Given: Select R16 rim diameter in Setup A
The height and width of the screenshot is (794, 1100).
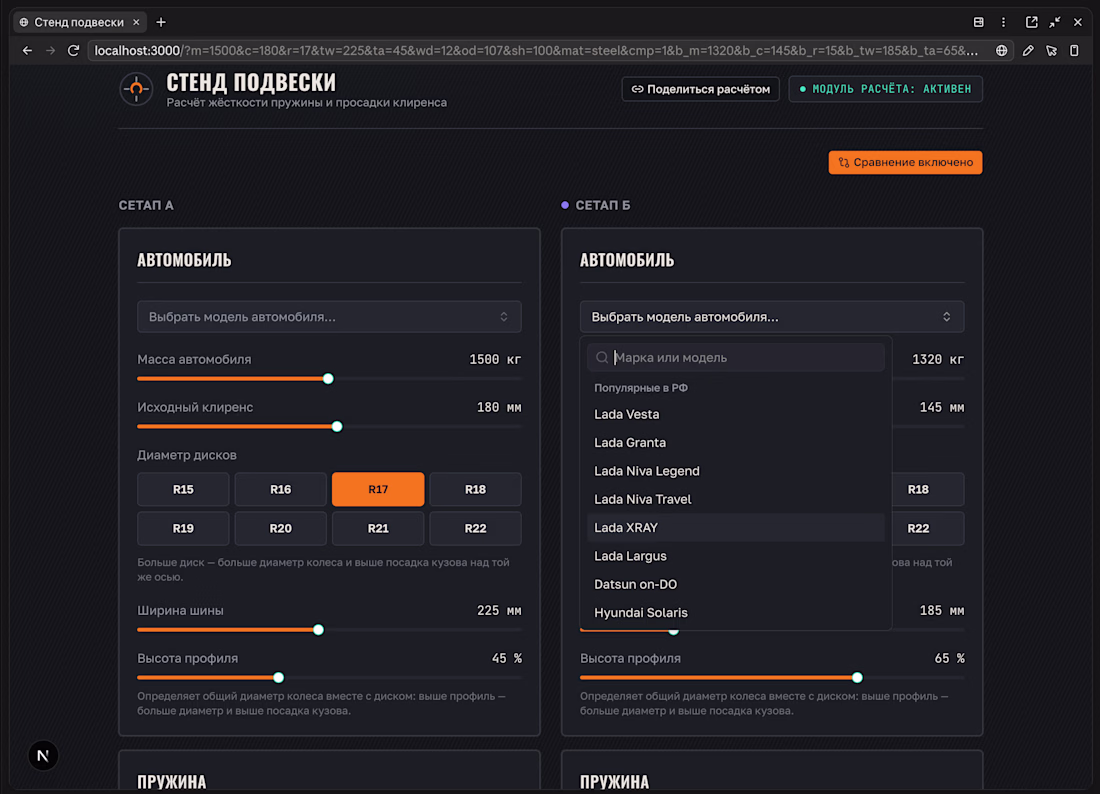Looking at the screenshot, I should tap(281, 490).
